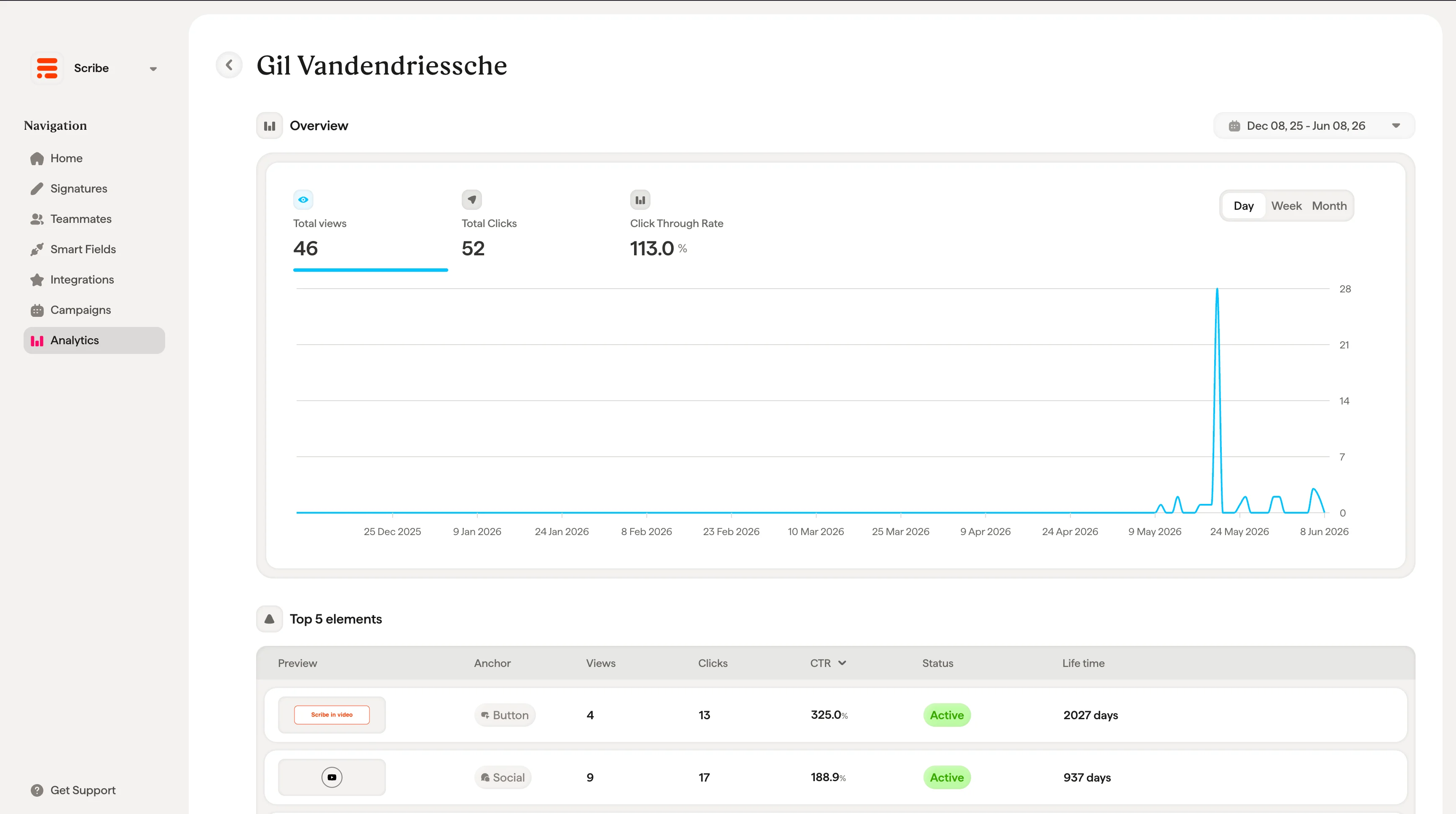1456x814 pixels.
Task: Click the YouTube social icon preview thumbnail
Action: click(332, 777)
